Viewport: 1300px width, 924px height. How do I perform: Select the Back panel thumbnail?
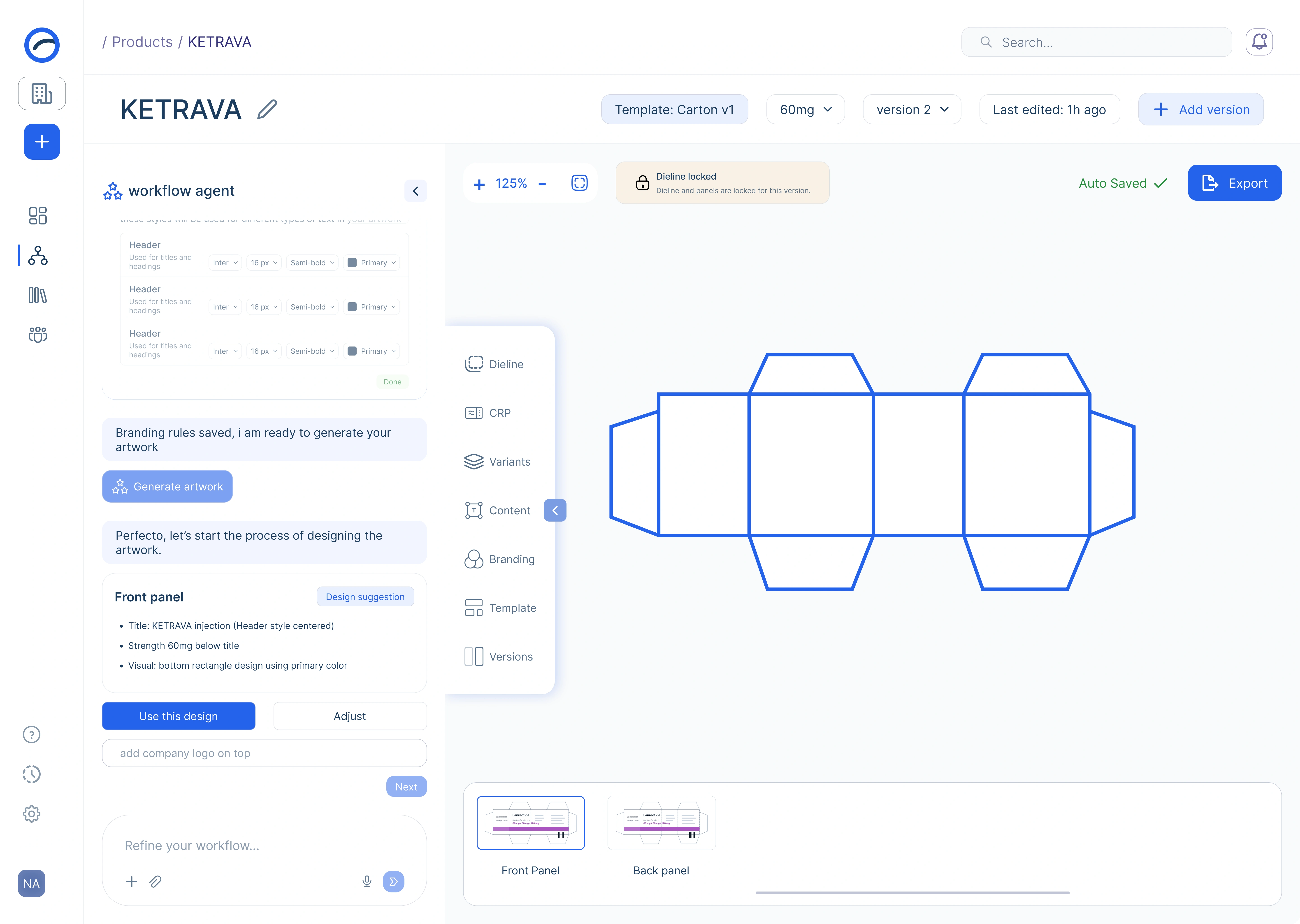[x=661, y=823]
